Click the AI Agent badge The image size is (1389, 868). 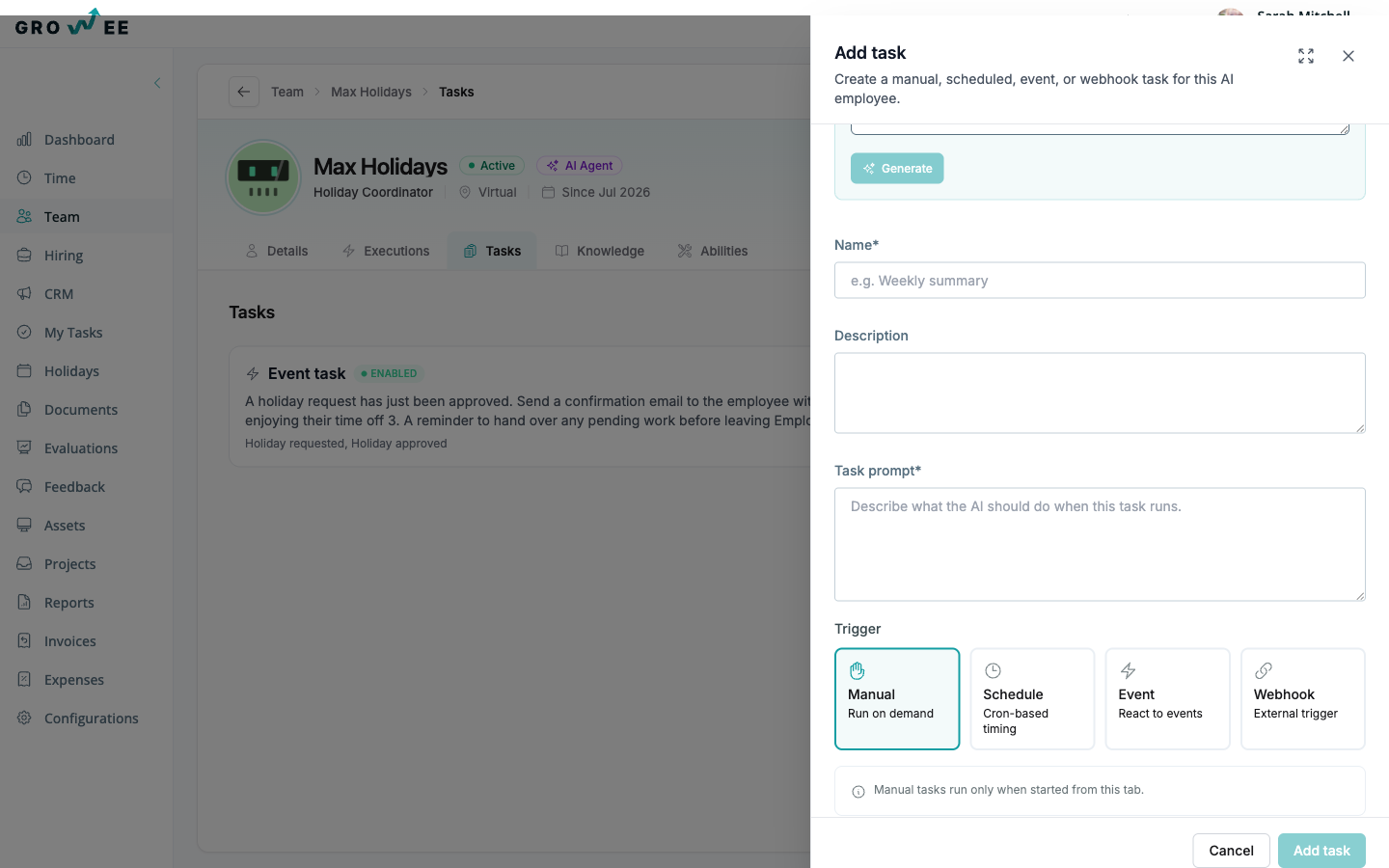click(580, 166)
